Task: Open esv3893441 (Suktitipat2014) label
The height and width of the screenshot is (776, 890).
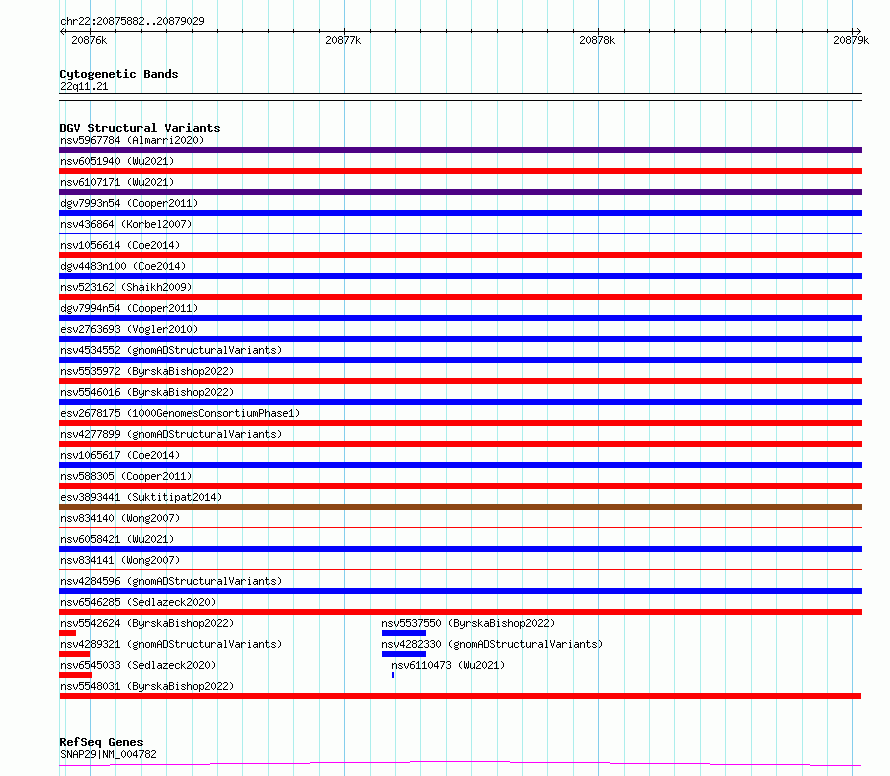Action: coord(141,497)
